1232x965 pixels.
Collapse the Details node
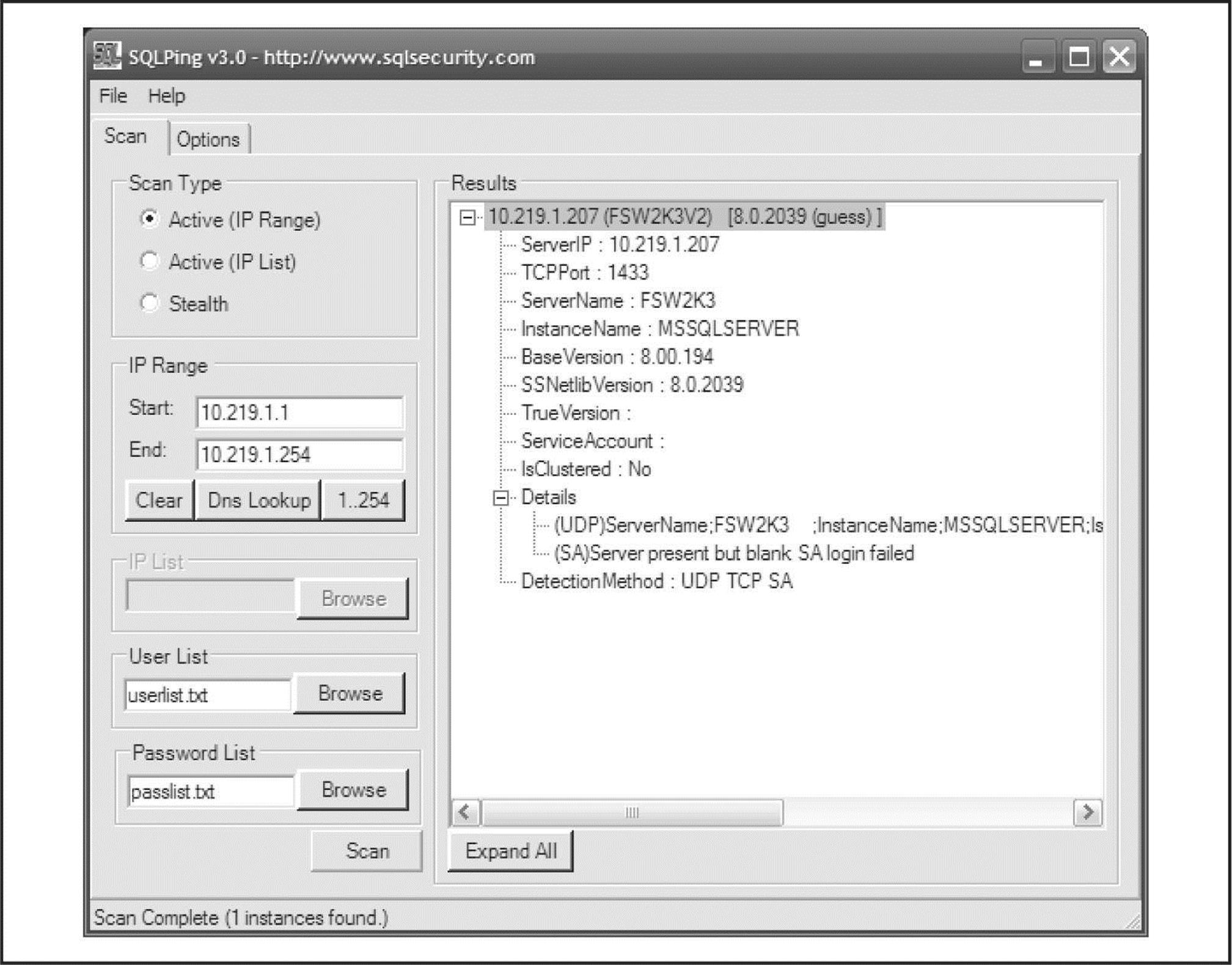click(x=501, y=498)
